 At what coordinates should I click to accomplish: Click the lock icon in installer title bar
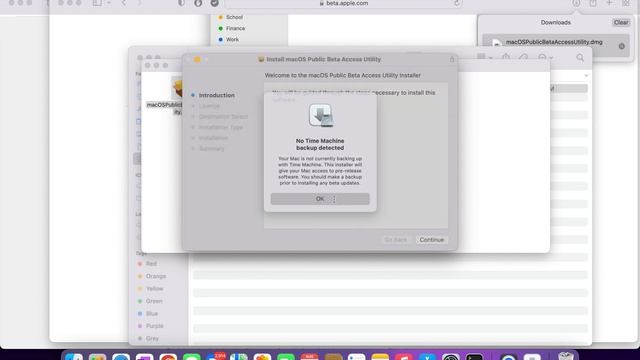(x=452, y=60)
